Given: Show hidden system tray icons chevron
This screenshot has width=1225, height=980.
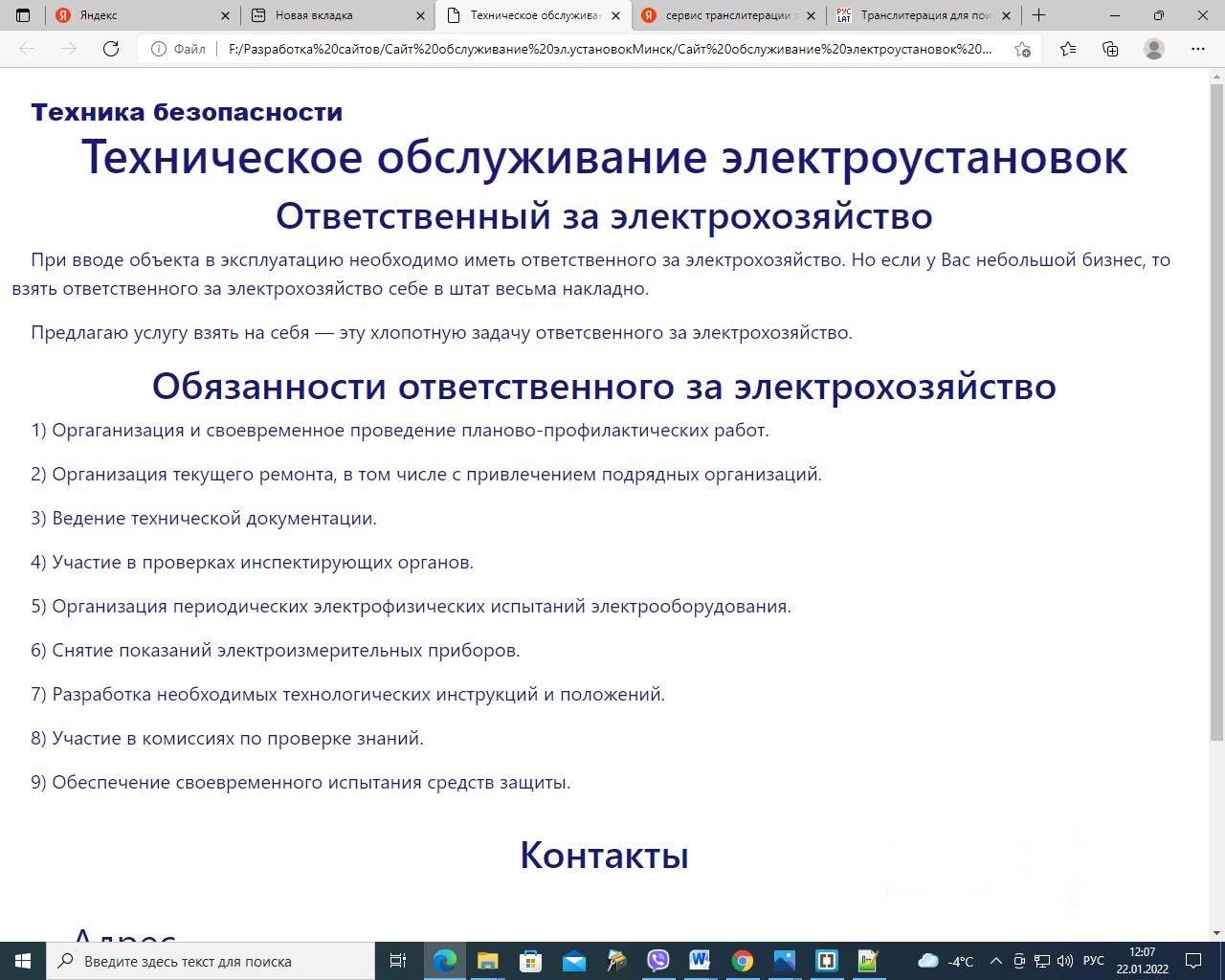Looking at the screenshot, I should pyautogui.click(x=995, y=961).
